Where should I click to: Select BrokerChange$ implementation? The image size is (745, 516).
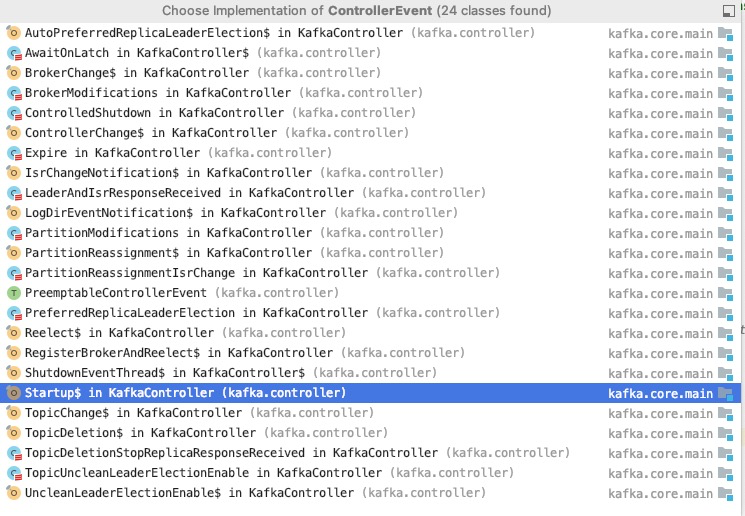[371, 73]
